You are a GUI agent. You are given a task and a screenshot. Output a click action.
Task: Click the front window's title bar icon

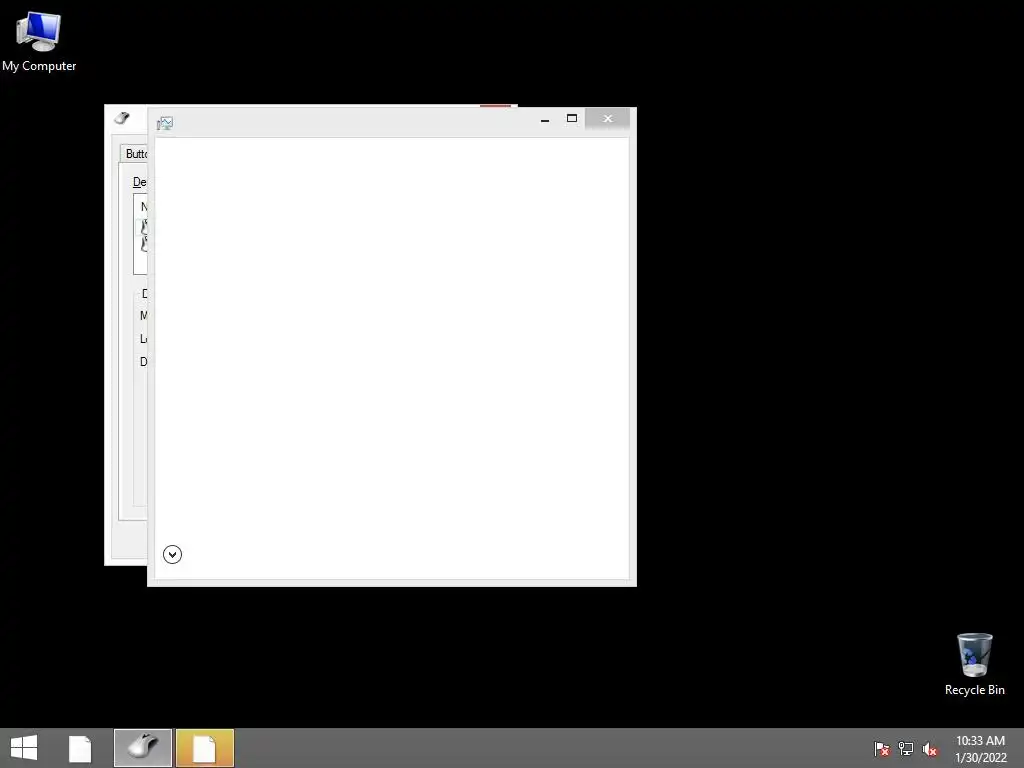coord(165,123)
